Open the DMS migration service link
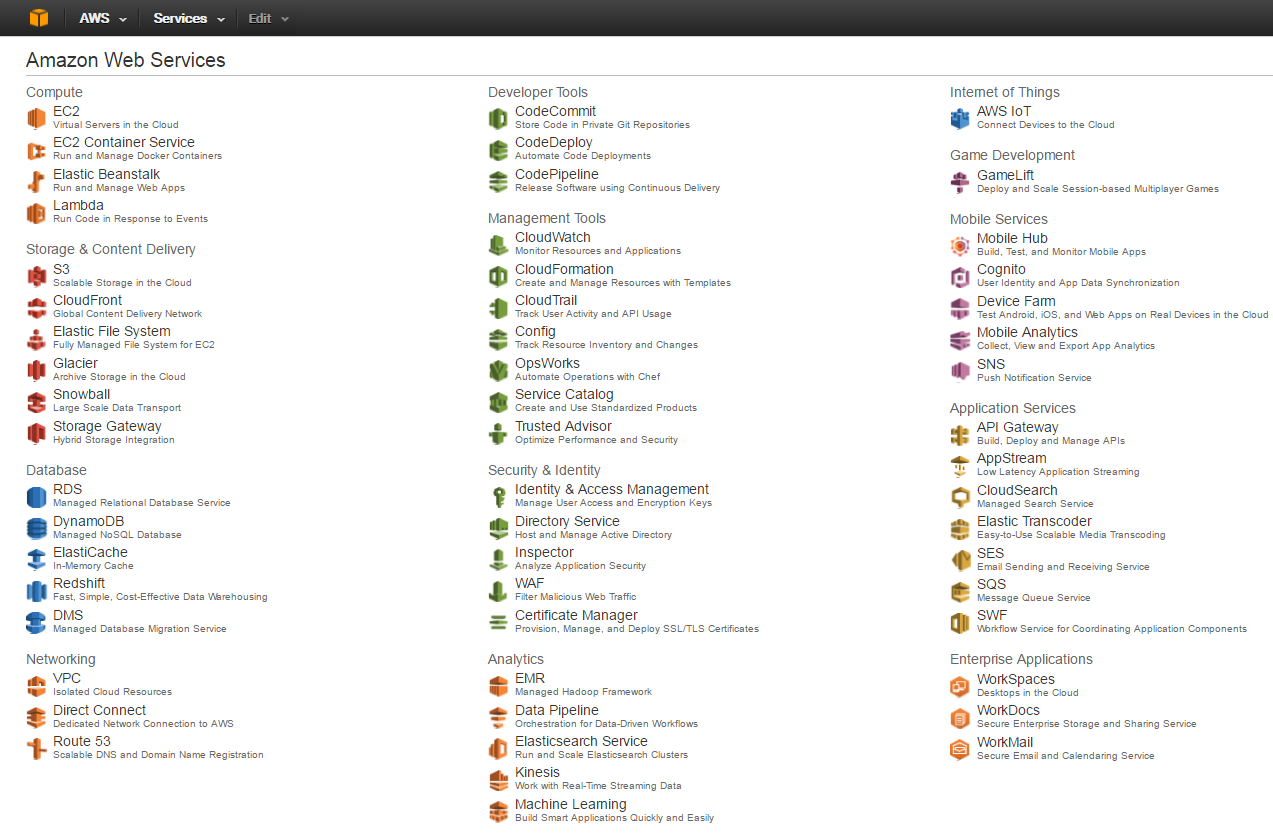The image size is (1273, 833). [68, 615]
